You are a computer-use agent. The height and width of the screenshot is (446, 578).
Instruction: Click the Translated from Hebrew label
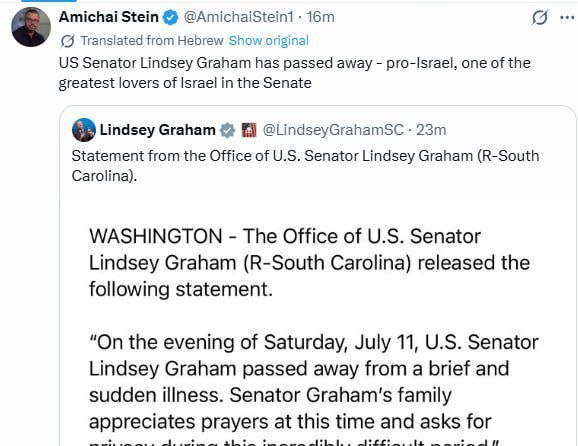click(x=152, y=41)
